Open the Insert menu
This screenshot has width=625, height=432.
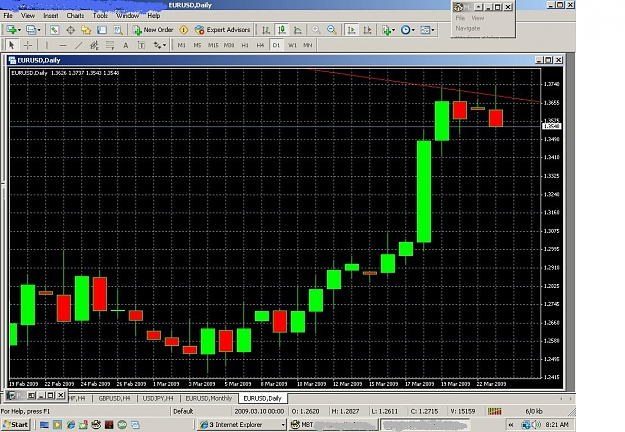(x=51, y=16)
